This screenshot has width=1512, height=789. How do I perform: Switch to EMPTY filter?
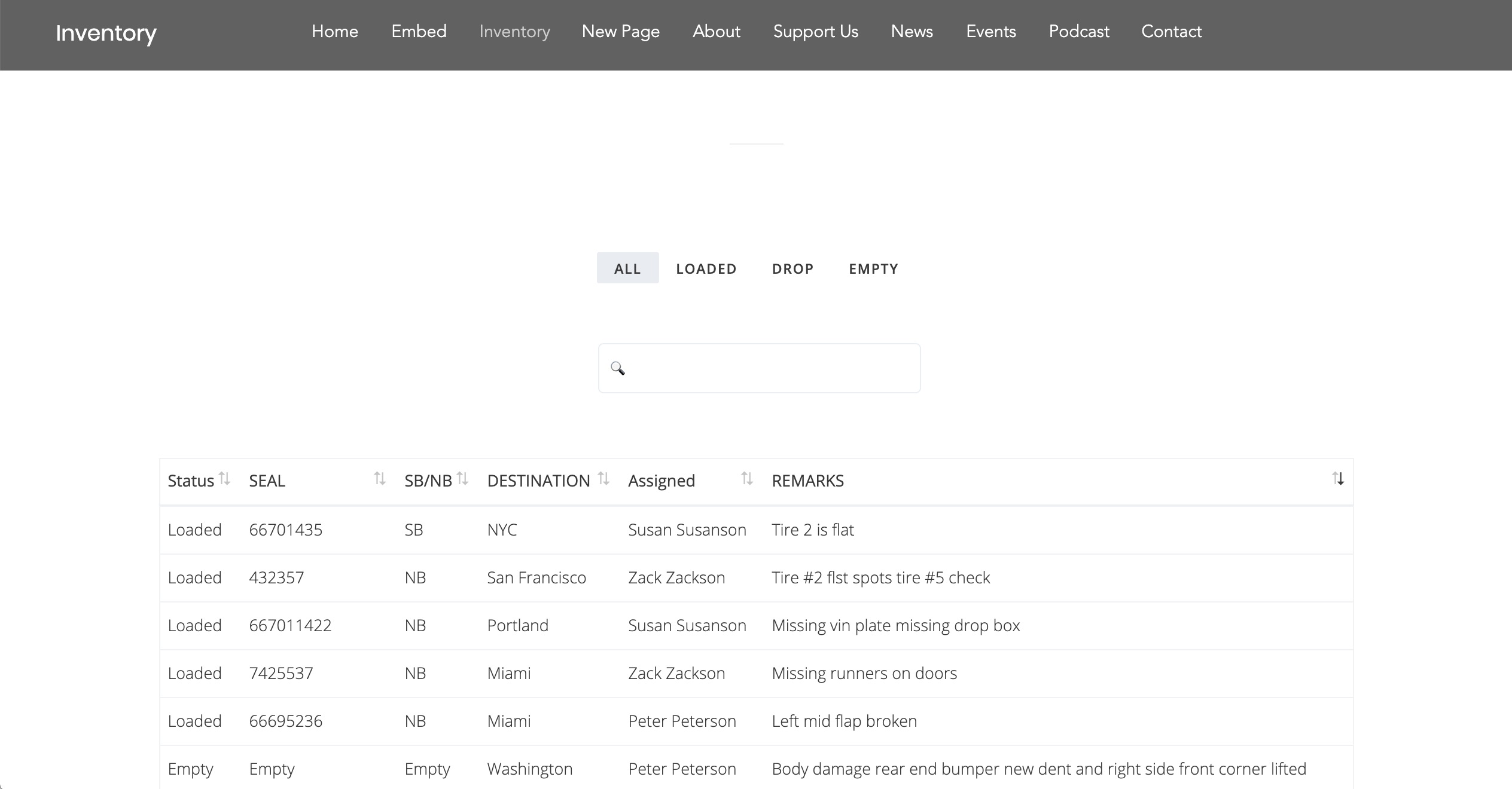[x=873, y=268]
